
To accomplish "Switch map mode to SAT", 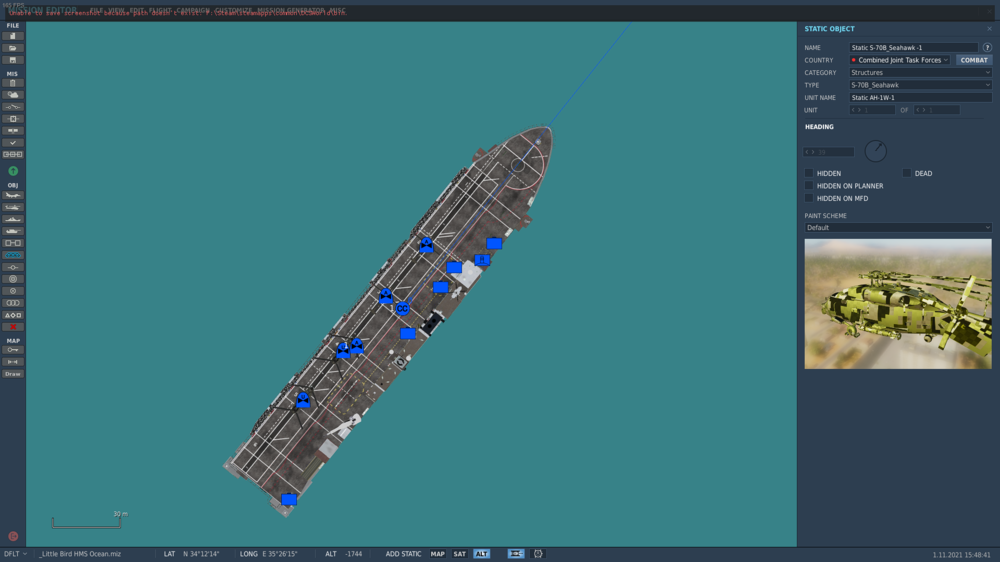I will [460, 554].
